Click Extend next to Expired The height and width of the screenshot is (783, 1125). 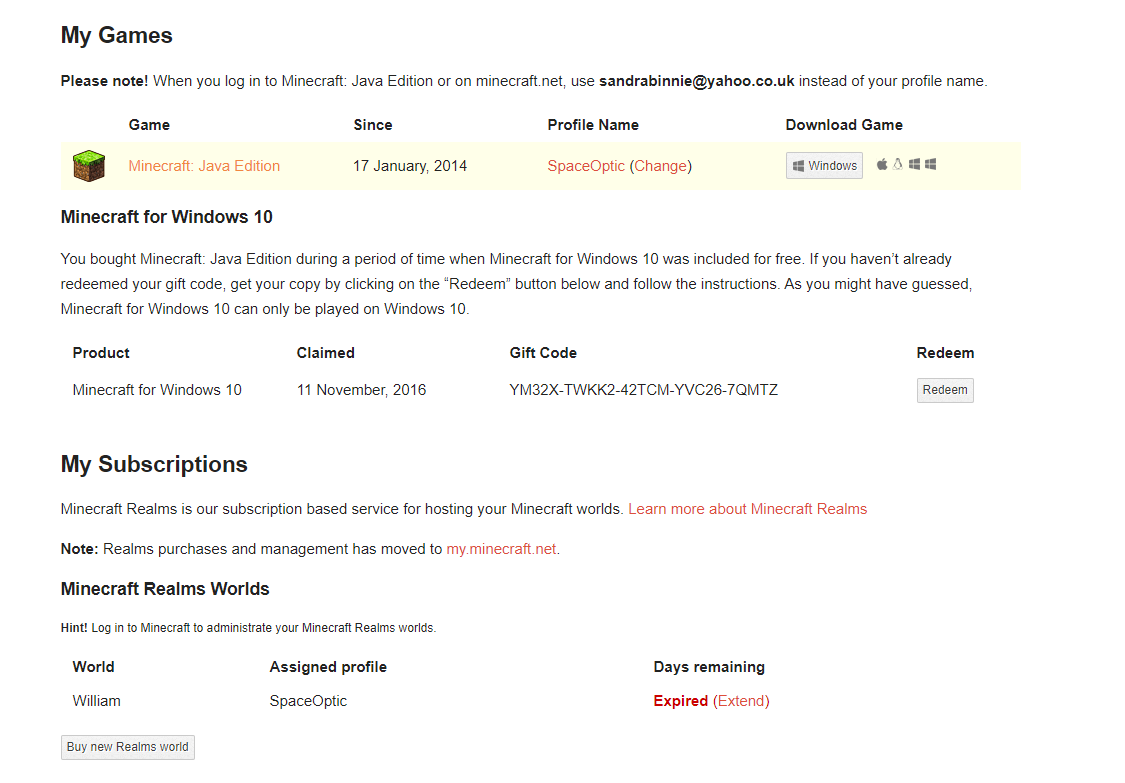point(741,701)
